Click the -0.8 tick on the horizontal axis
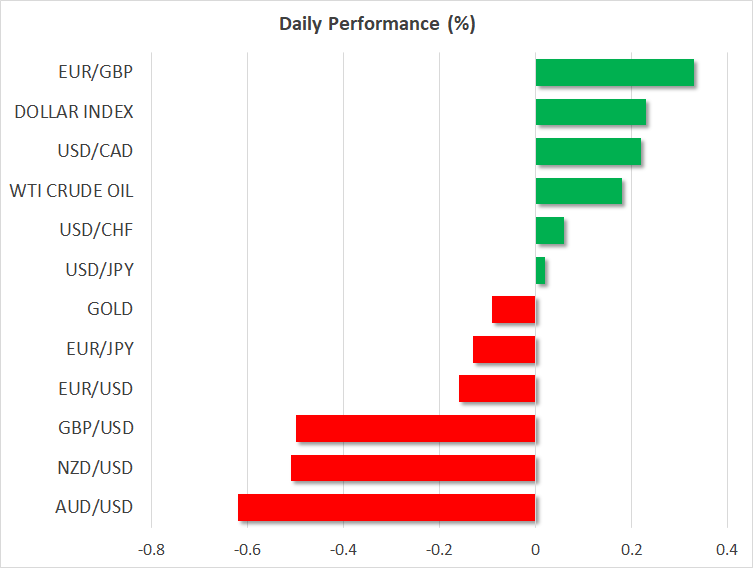 point(151,549)
